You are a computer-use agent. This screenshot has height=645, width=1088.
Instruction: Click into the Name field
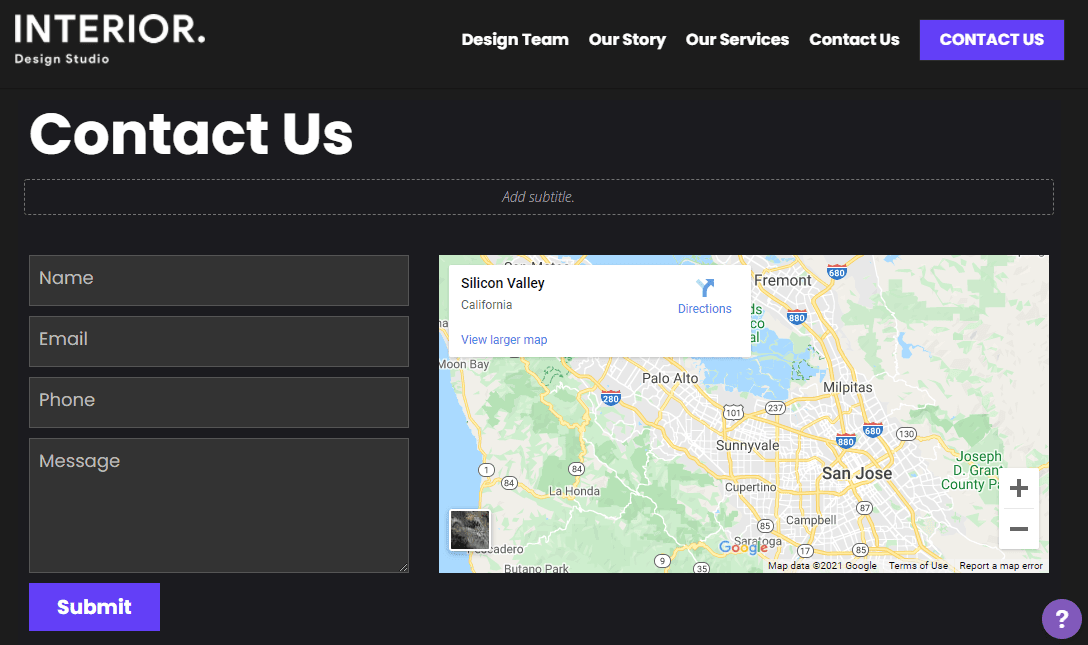tap(218, 280)
